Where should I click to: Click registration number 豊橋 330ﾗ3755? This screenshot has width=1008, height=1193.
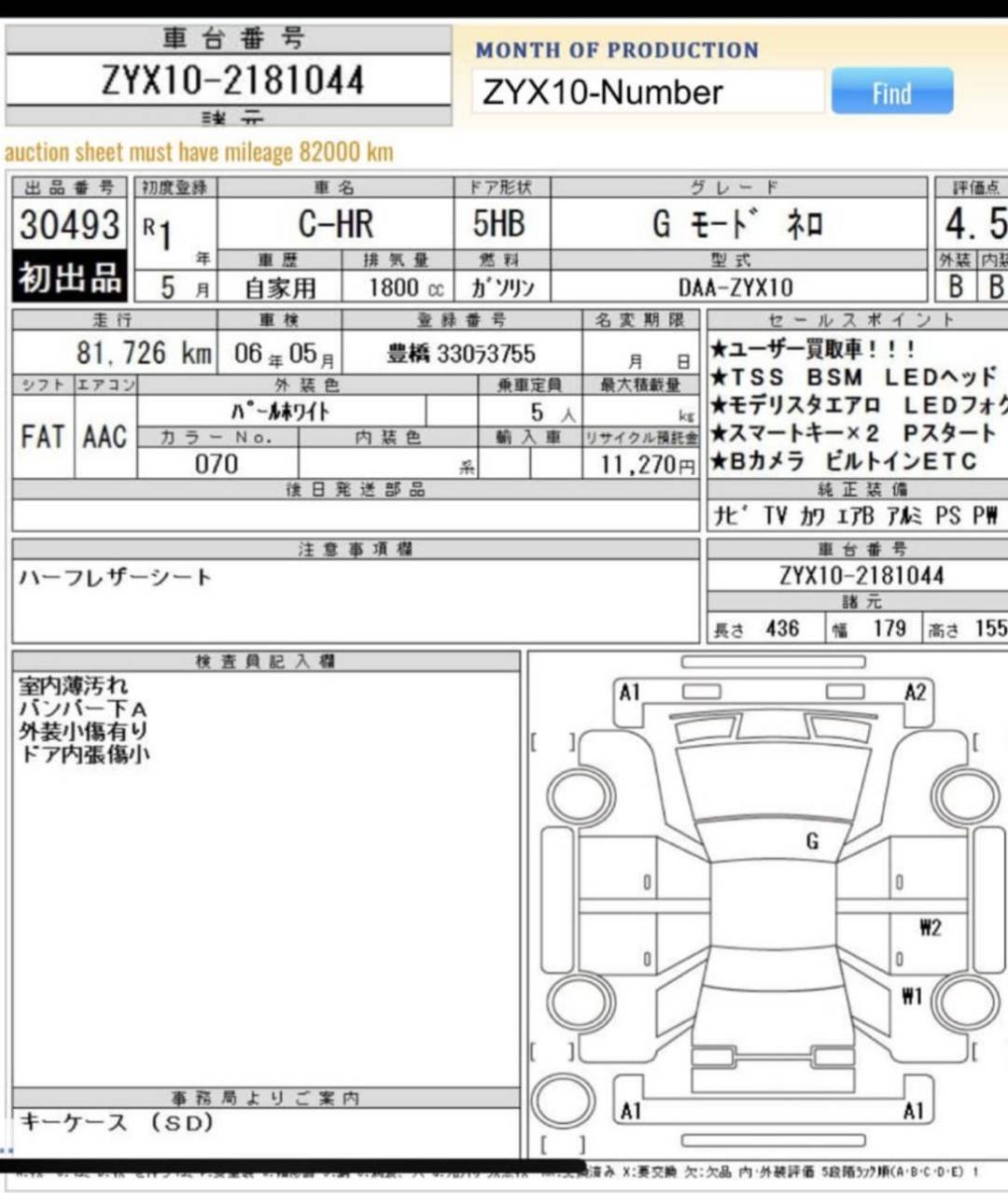(x=461, y=354)
